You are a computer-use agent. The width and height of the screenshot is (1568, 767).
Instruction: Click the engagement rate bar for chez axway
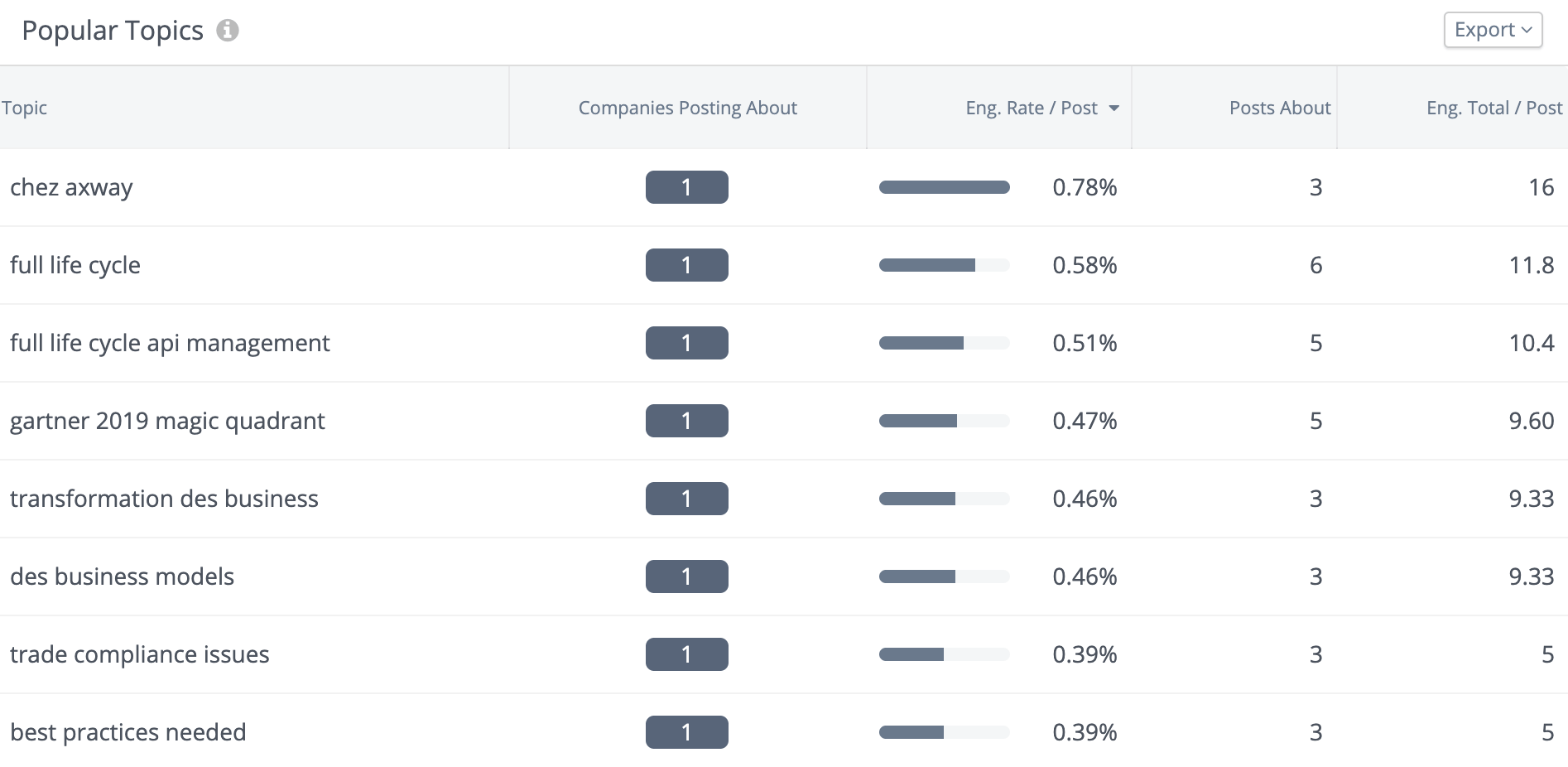coord(944,187)
